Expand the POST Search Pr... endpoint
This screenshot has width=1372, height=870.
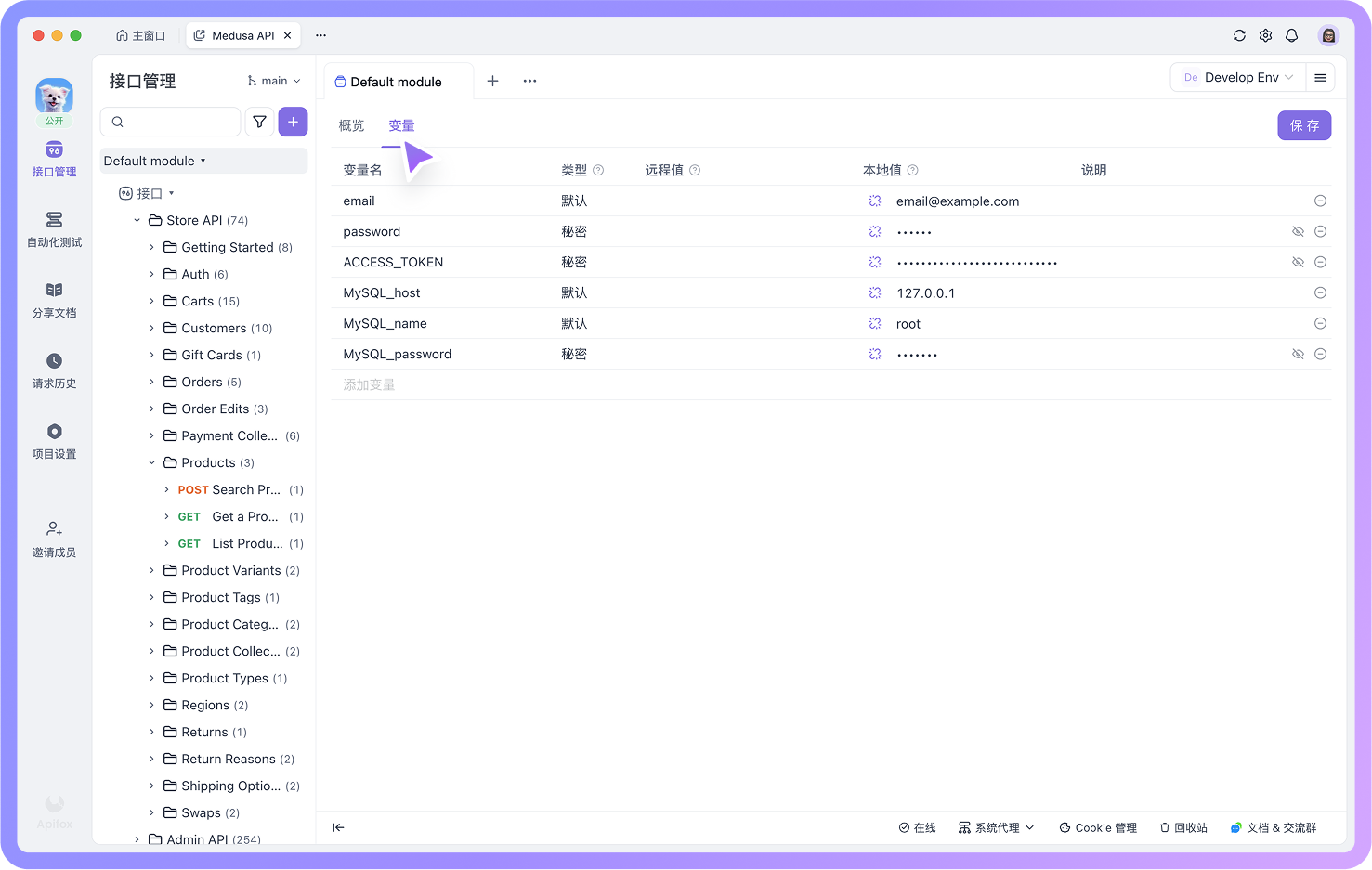point(167,489)
